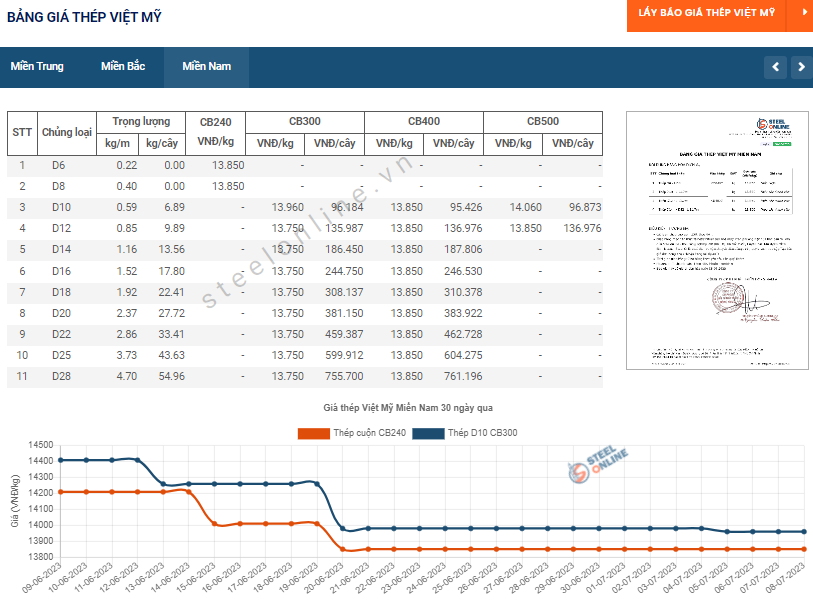Image resolution: width=813 pixels, height=600 pixels.
Task: Select the D10 steel type cell
Action: click(61, 207)
